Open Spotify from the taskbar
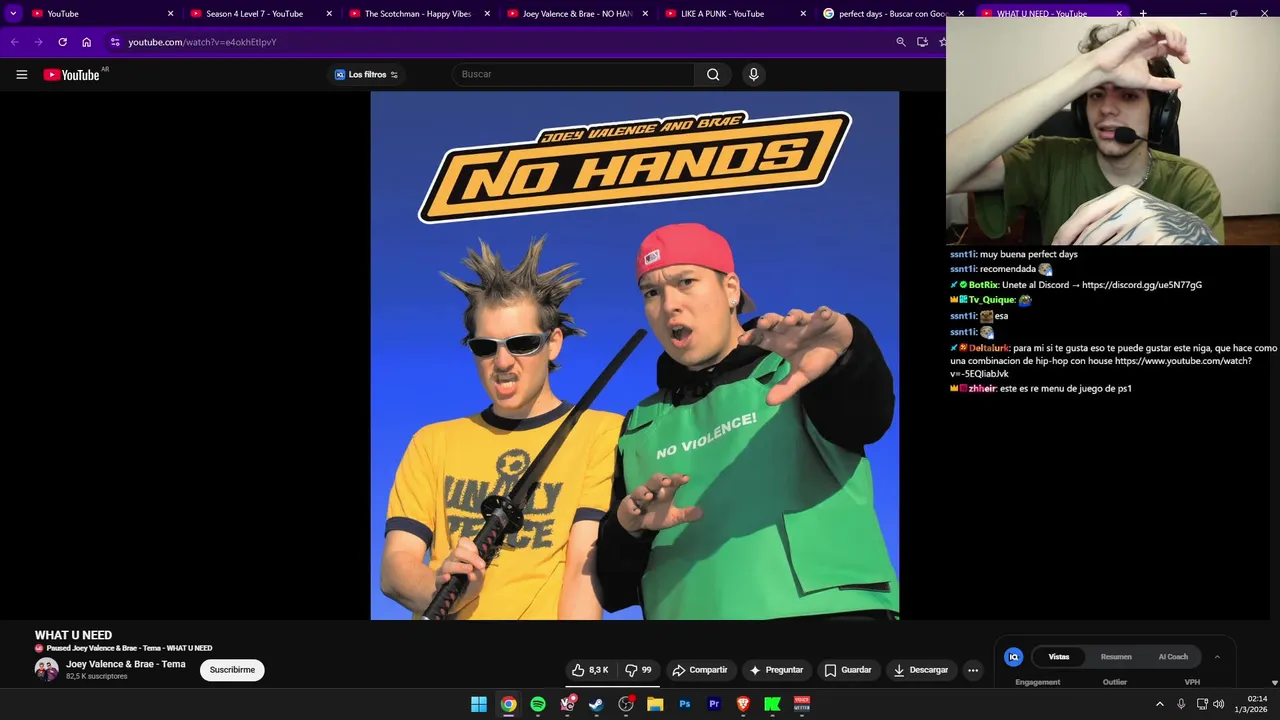Screen dimensions: 1280x720 [538, 704]
